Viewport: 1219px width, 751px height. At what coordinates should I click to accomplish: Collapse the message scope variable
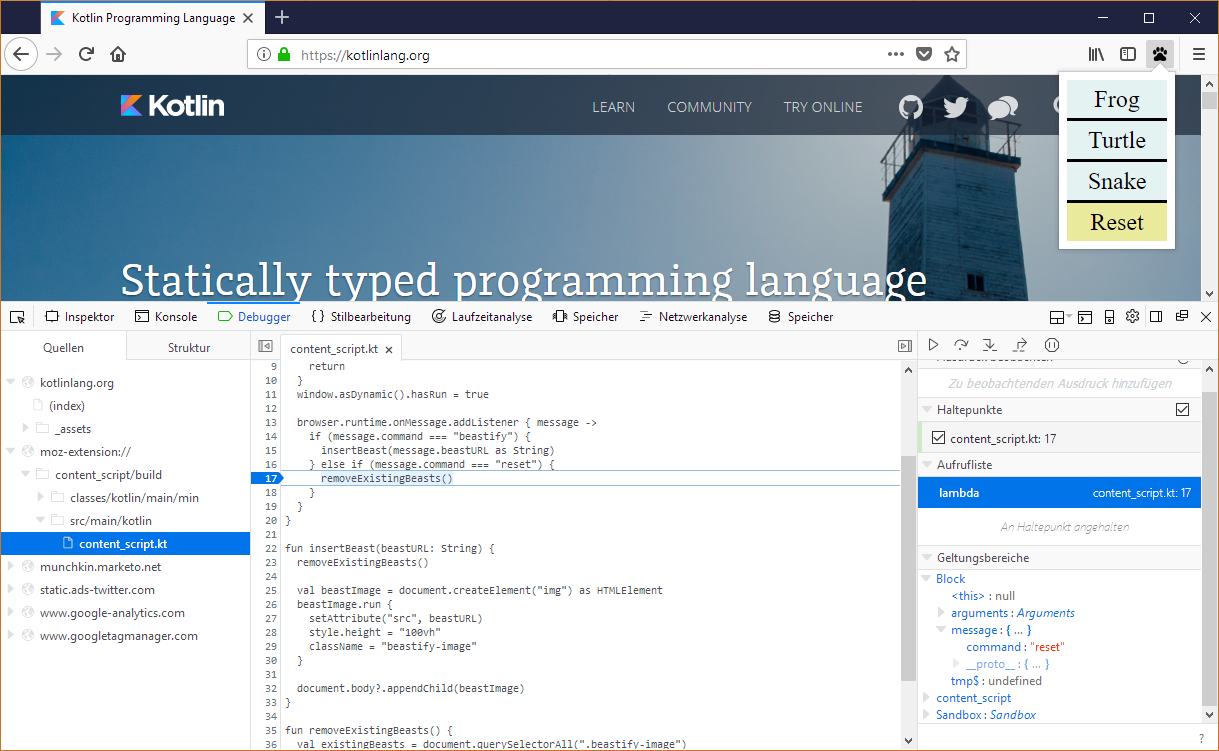[941, 630]
